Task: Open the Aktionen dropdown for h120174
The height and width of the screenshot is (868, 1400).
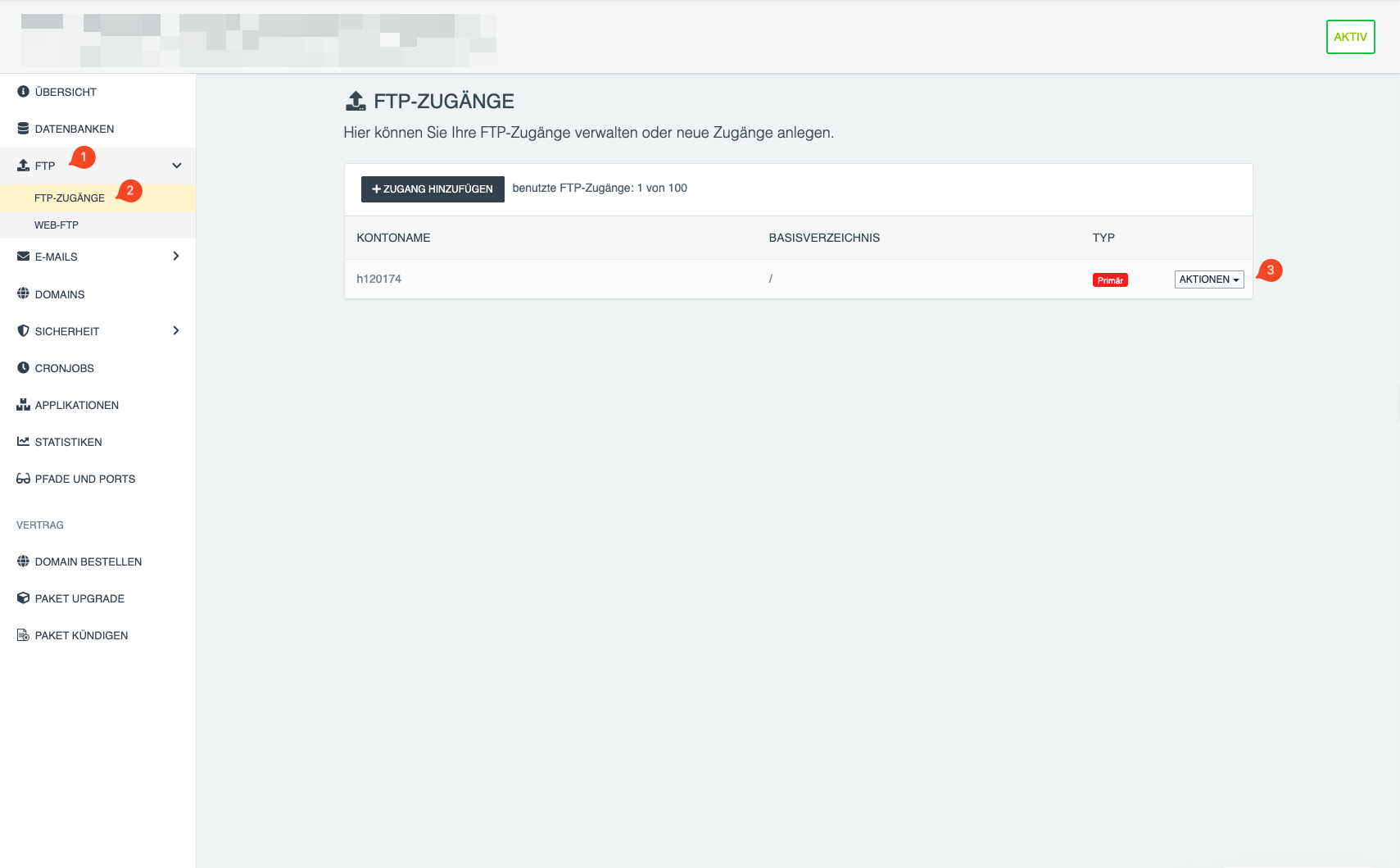Action: pos(1208,279)
